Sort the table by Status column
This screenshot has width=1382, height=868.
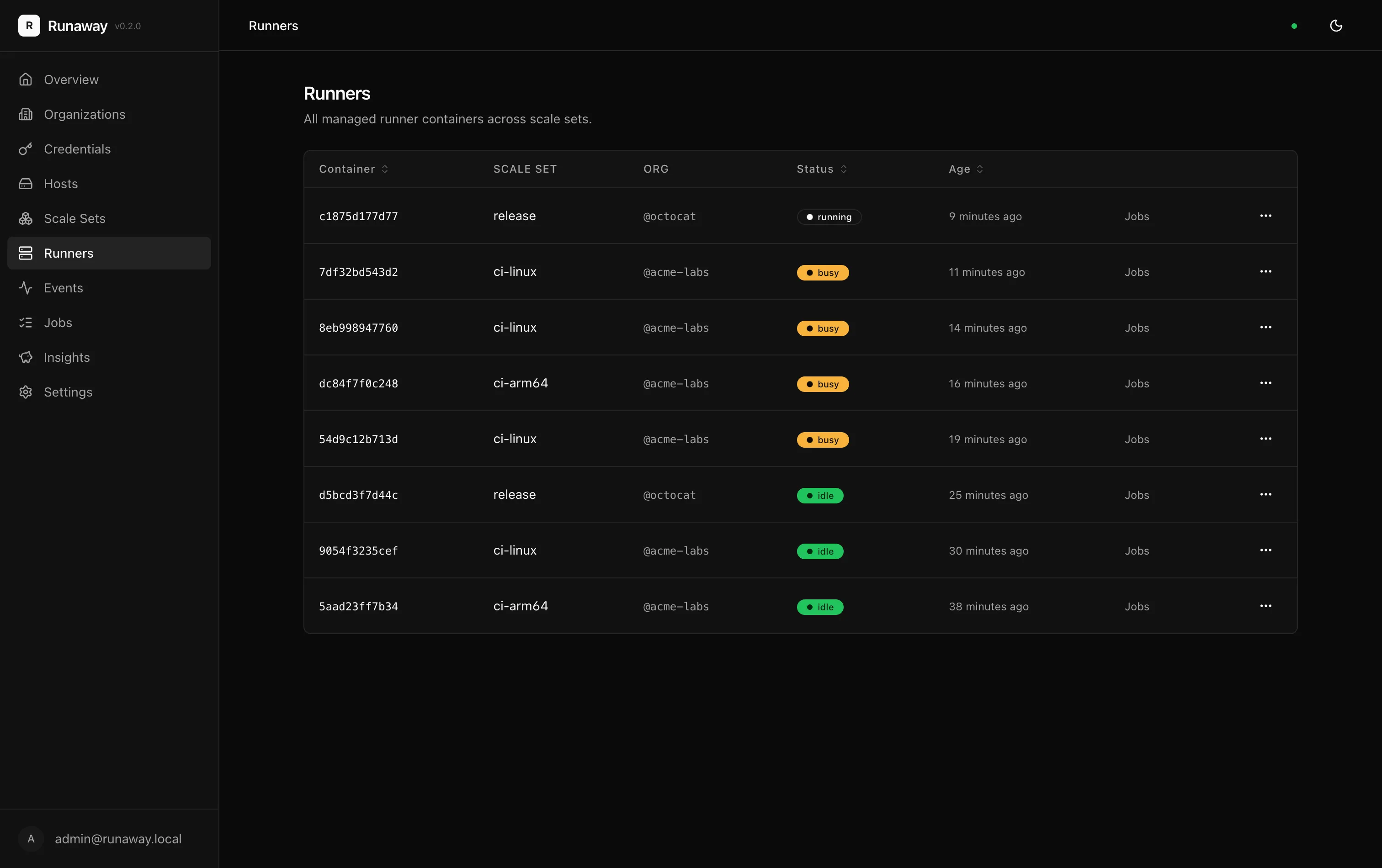click(821, 169)
